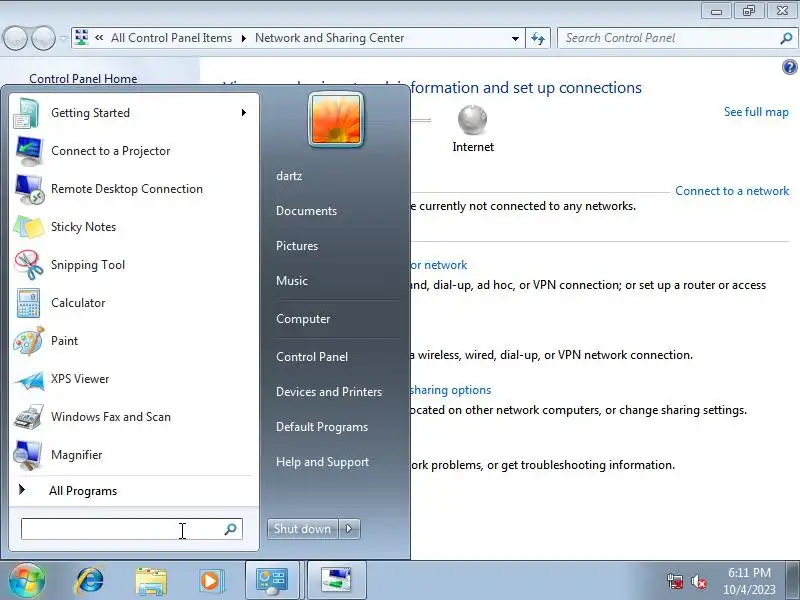
Task: Click Control Panel search magnifier icon
Action: (x=786, y=38)
